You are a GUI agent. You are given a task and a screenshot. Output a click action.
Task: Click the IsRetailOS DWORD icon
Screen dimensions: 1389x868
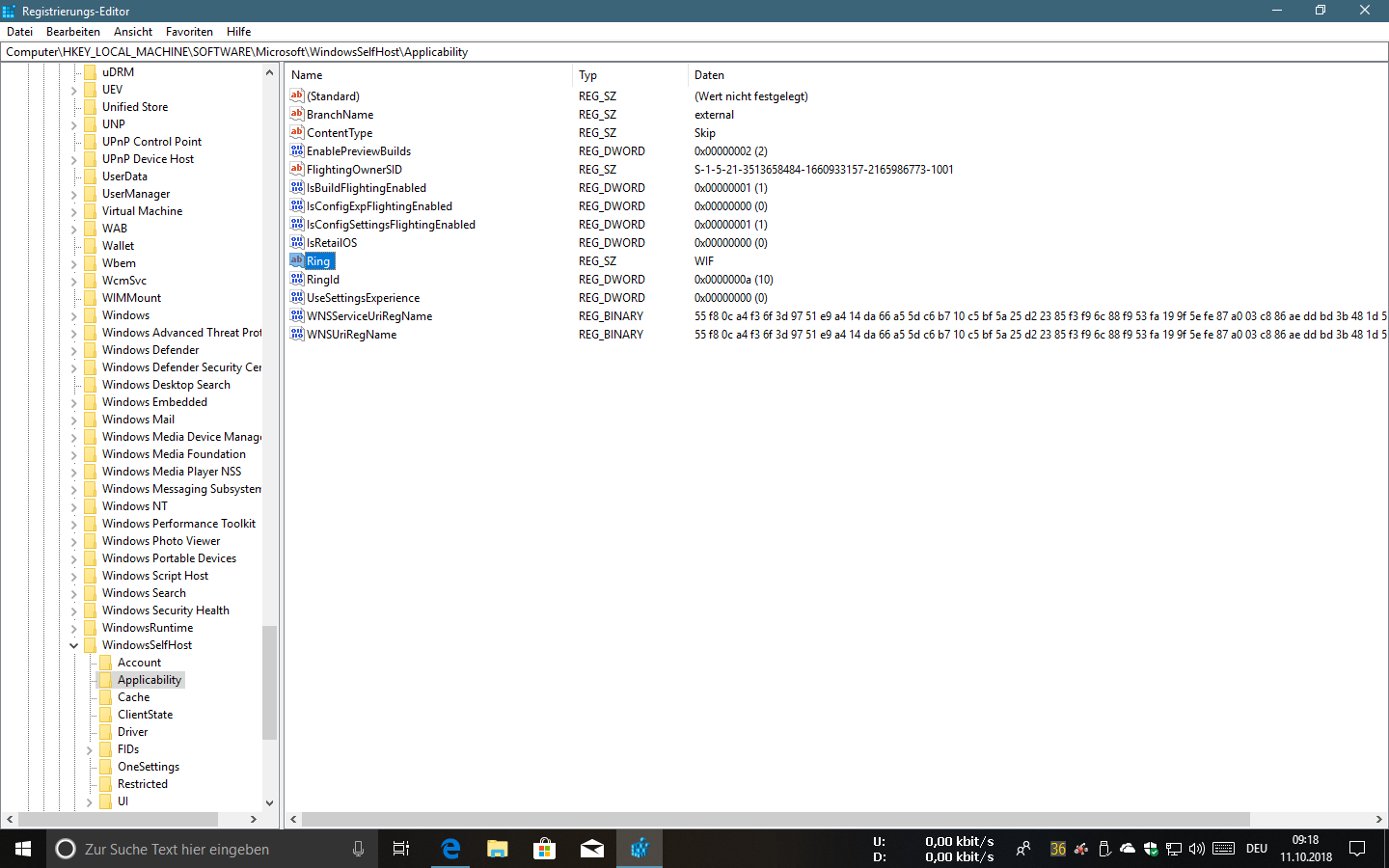coord(297,242)
